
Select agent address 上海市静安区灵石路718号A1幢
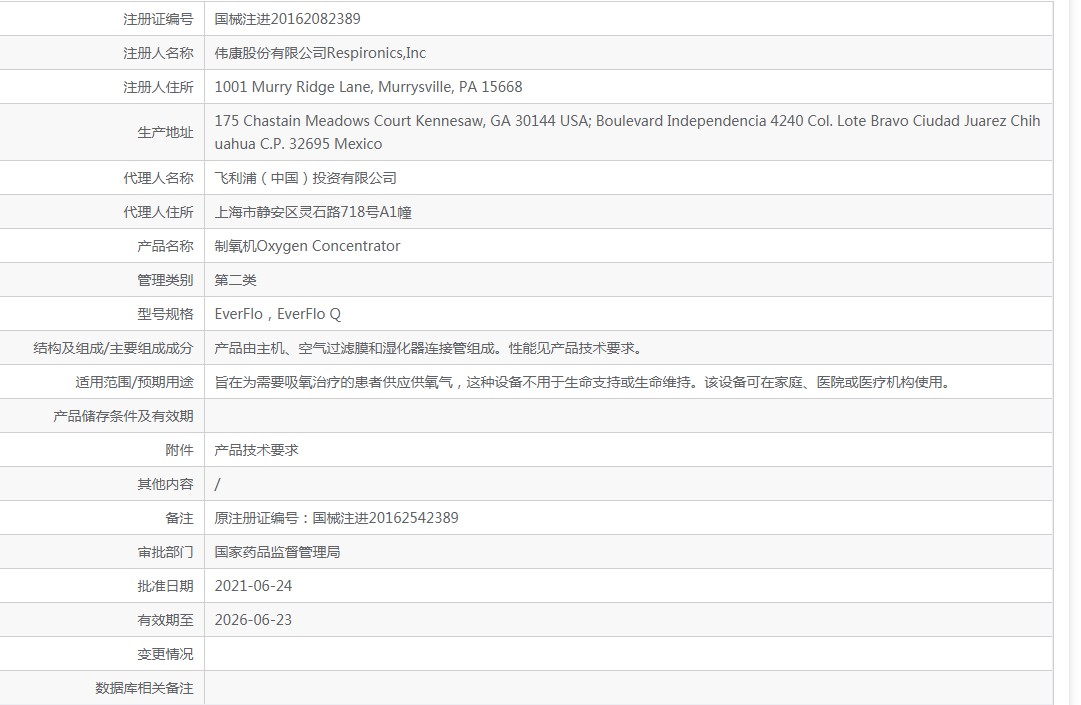pos(313,212)
